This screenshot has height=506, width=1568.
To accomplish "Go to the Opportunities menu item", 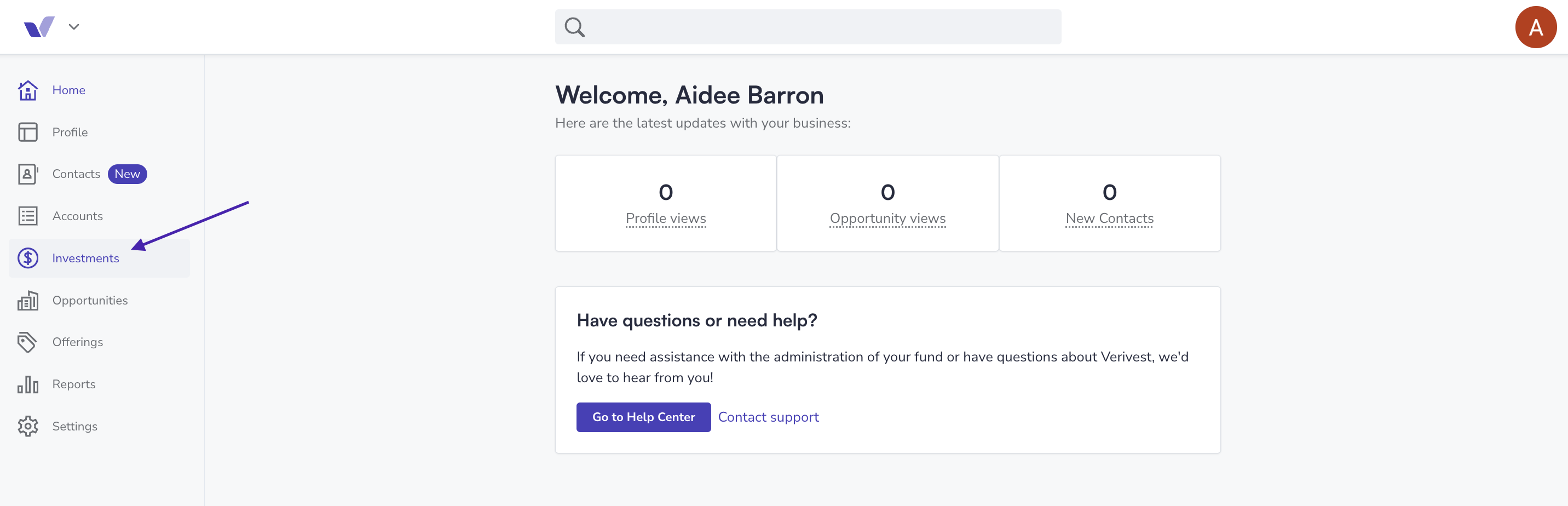I will pos(90,300).
